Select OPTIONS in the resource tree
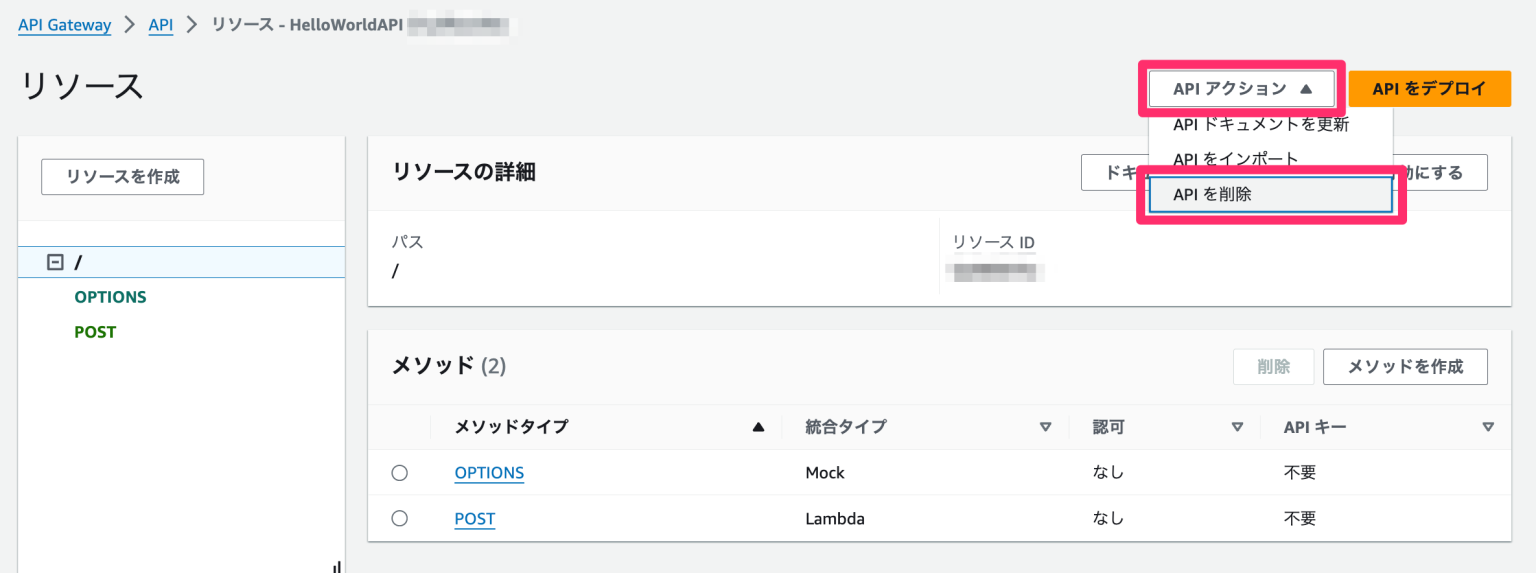The image size is (1536, 573). (110, 297)
